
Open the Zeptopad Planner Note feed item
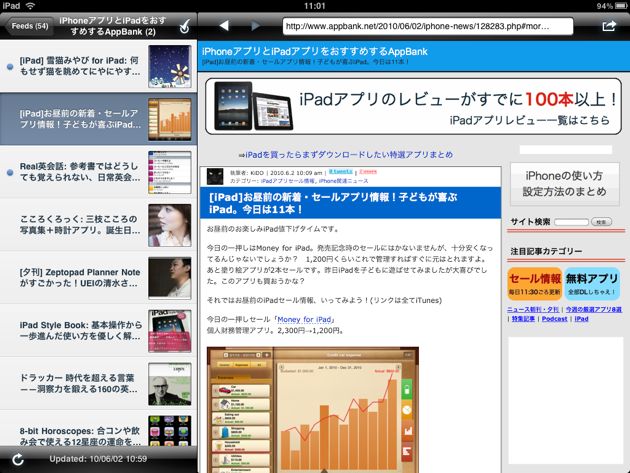[98, 278]
